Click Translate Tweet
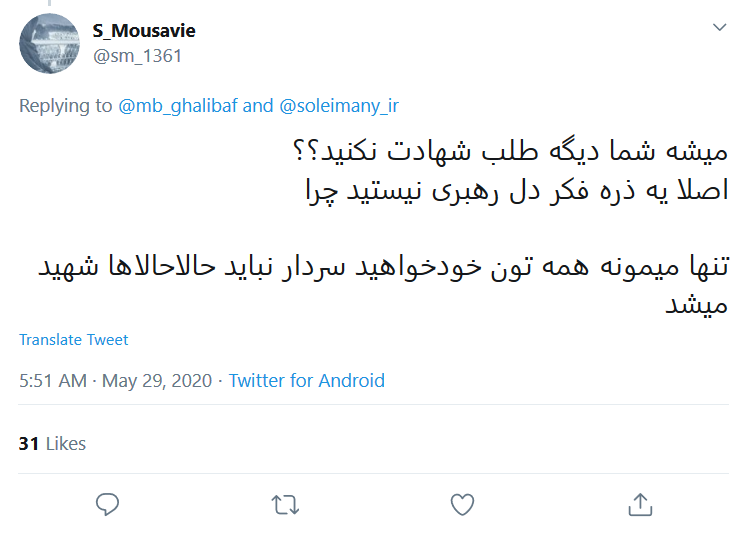748x534 pixels. tap(73, 340)
